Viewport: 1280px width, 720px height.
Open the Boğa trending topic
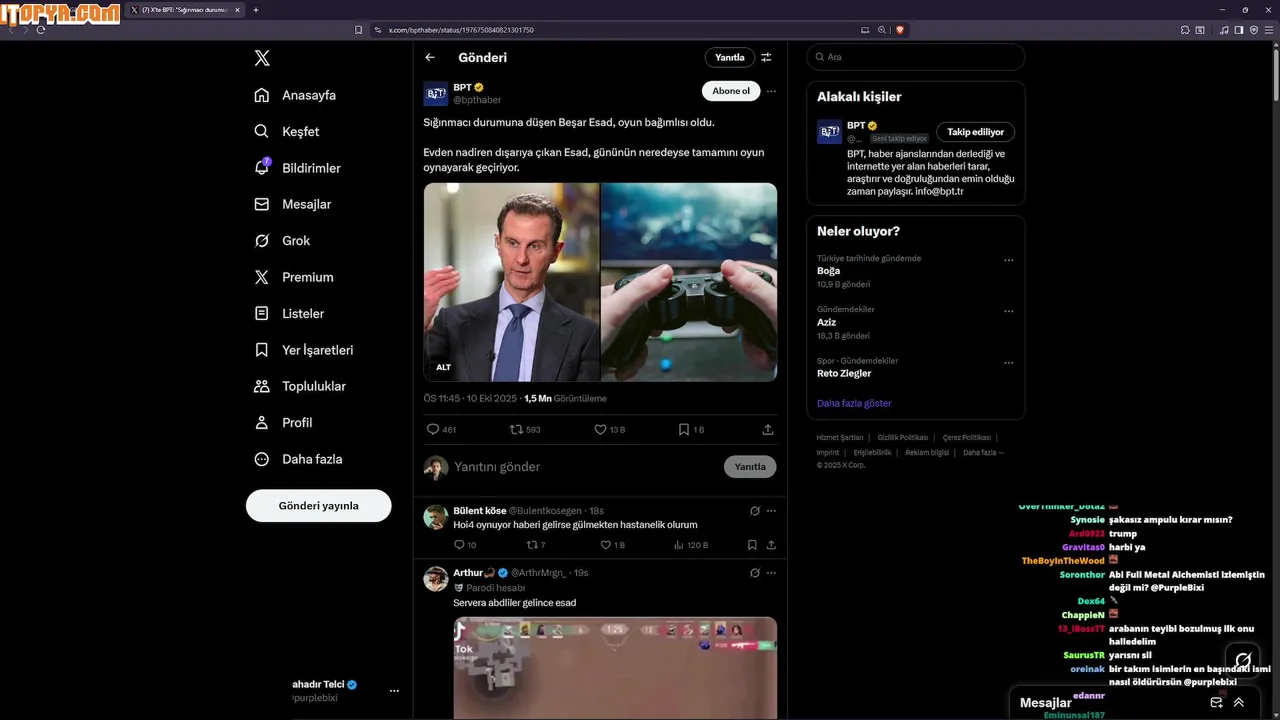coord(829,271)
